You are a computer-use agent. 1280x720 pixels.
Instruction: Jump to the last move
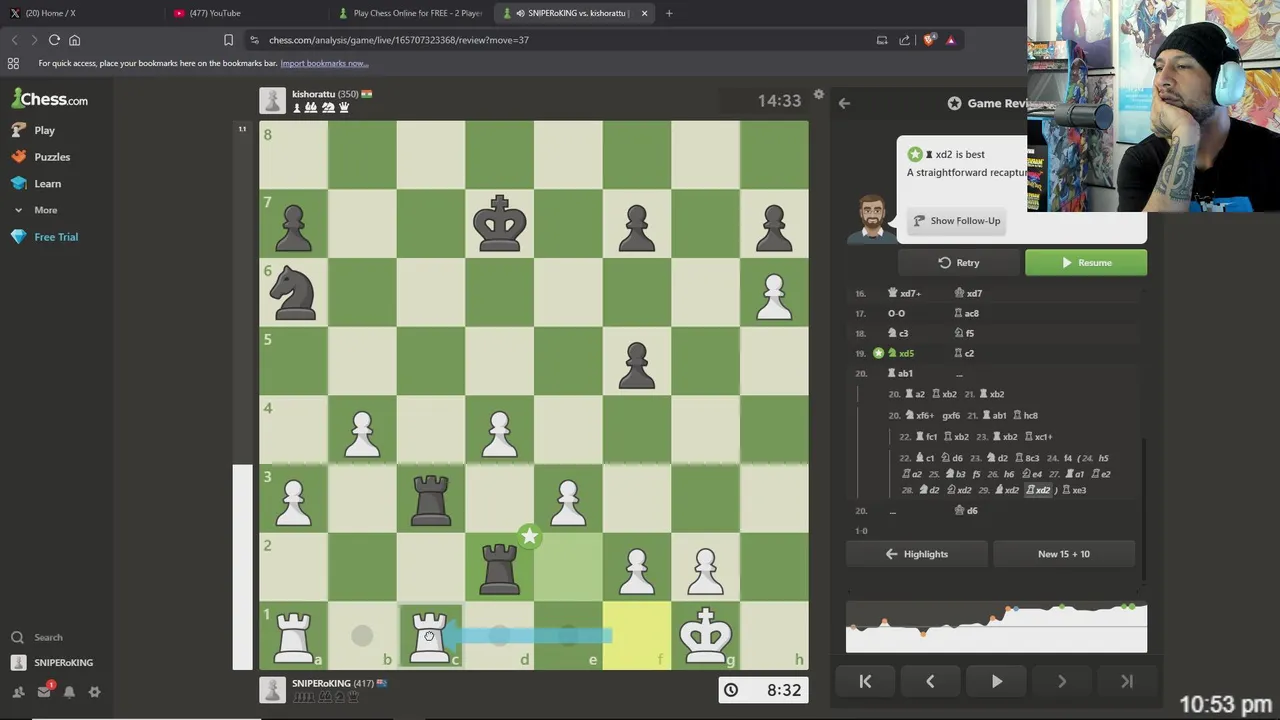pyautogui.click(x=1127, y=681)
